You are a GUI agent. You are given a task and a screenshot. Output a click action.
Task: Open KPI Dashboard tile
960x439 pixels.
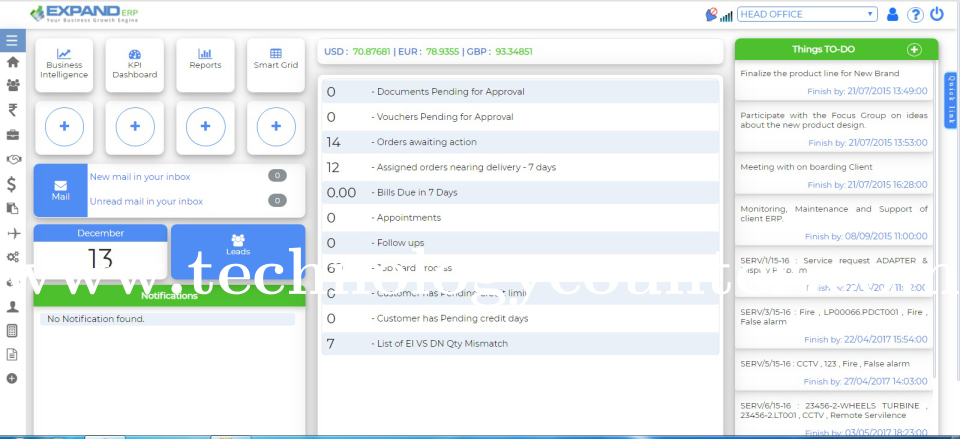135,65
